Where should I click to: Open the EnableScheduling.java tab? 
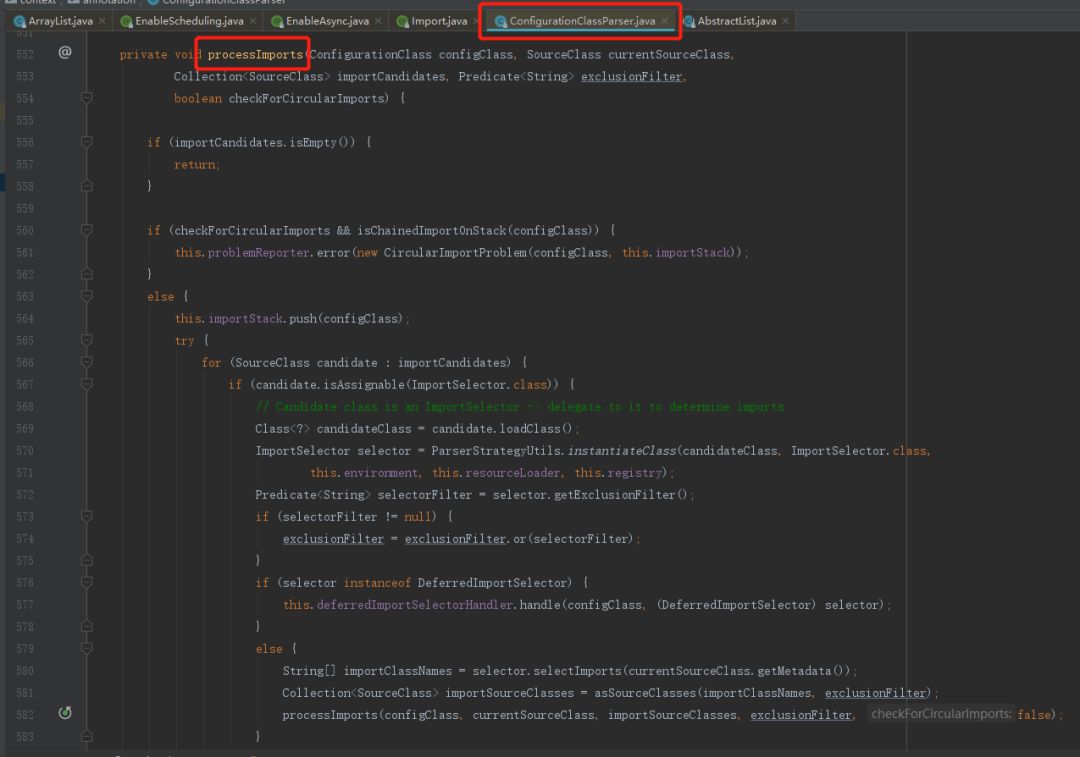pos(189,21)
